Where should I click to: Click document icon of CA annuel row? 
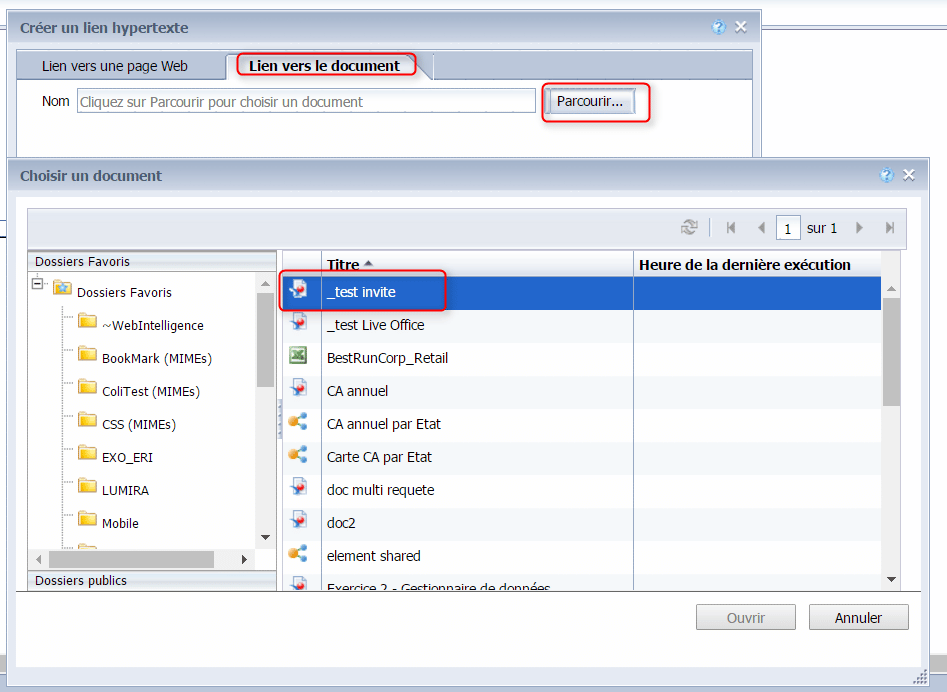click(298, 388)
